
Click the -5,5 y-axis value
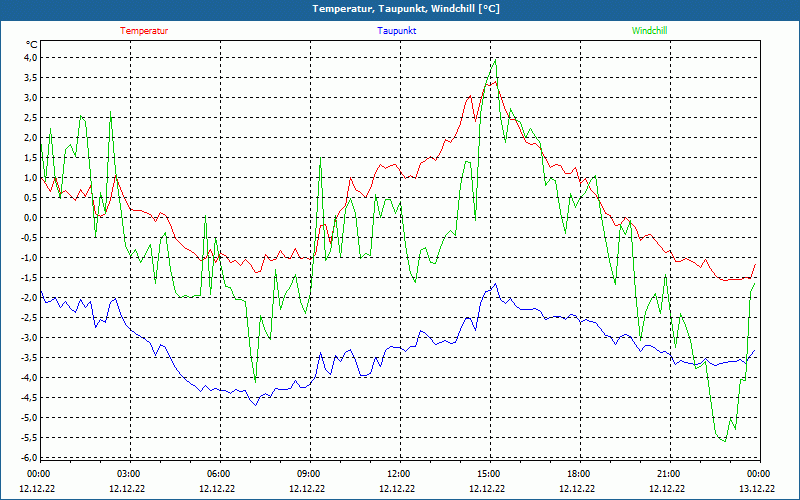(29, 437)
